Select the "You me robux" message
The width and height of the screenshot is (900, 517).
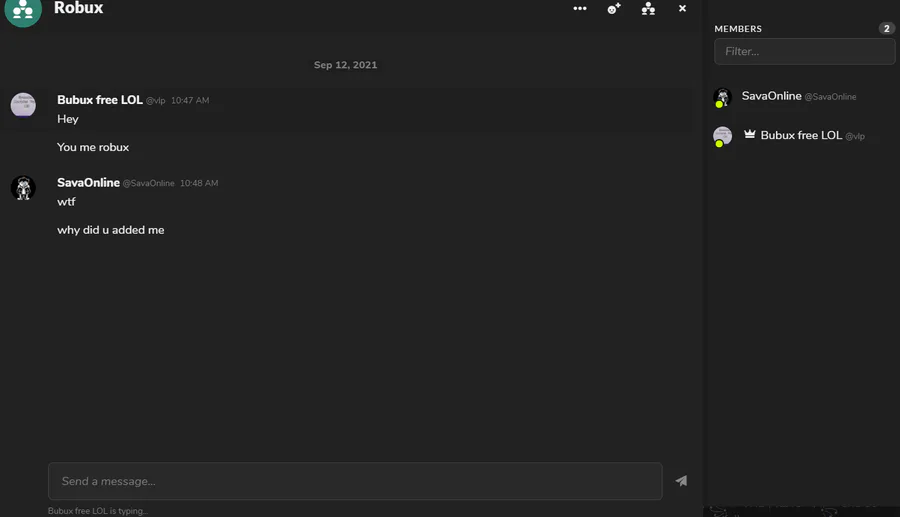(93, 147)
